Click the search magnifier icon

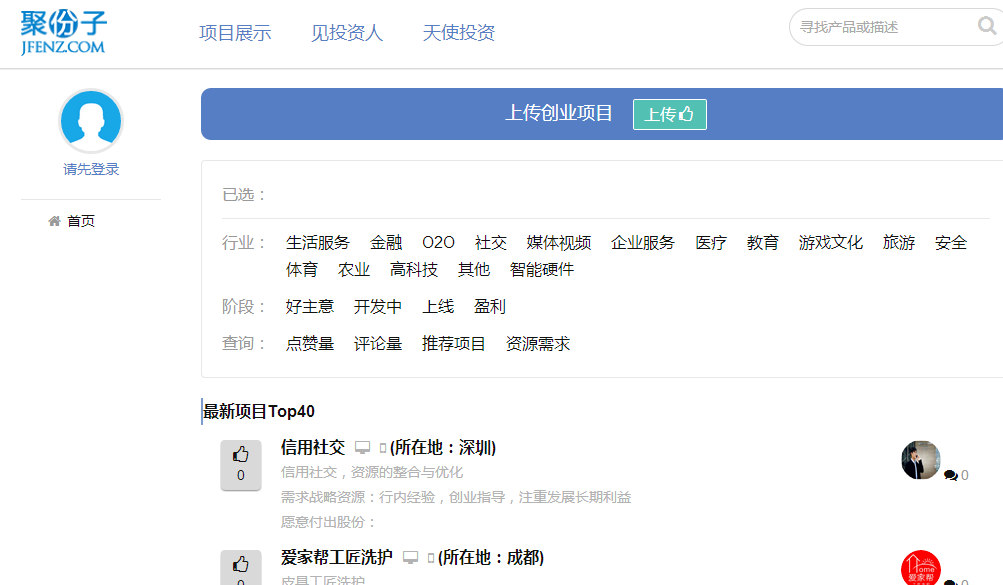[x=986, y=26]
